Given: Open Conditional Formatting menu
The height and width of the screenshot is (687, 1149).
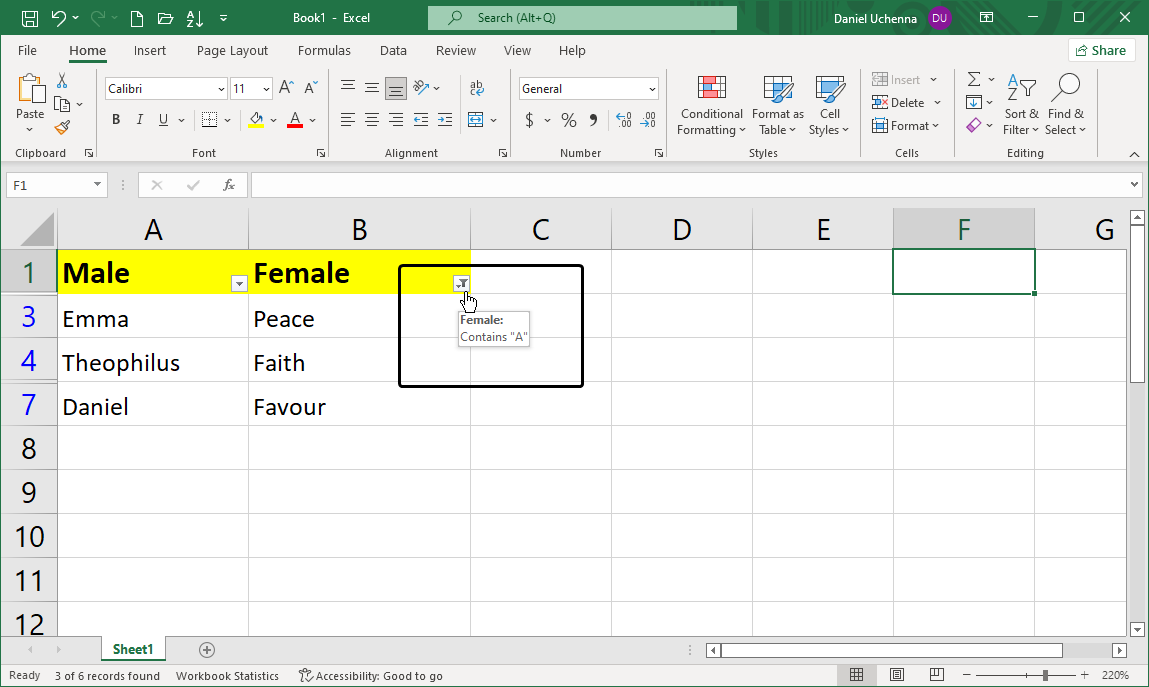Looking at the screenshot, I should [x=711, y=106].
